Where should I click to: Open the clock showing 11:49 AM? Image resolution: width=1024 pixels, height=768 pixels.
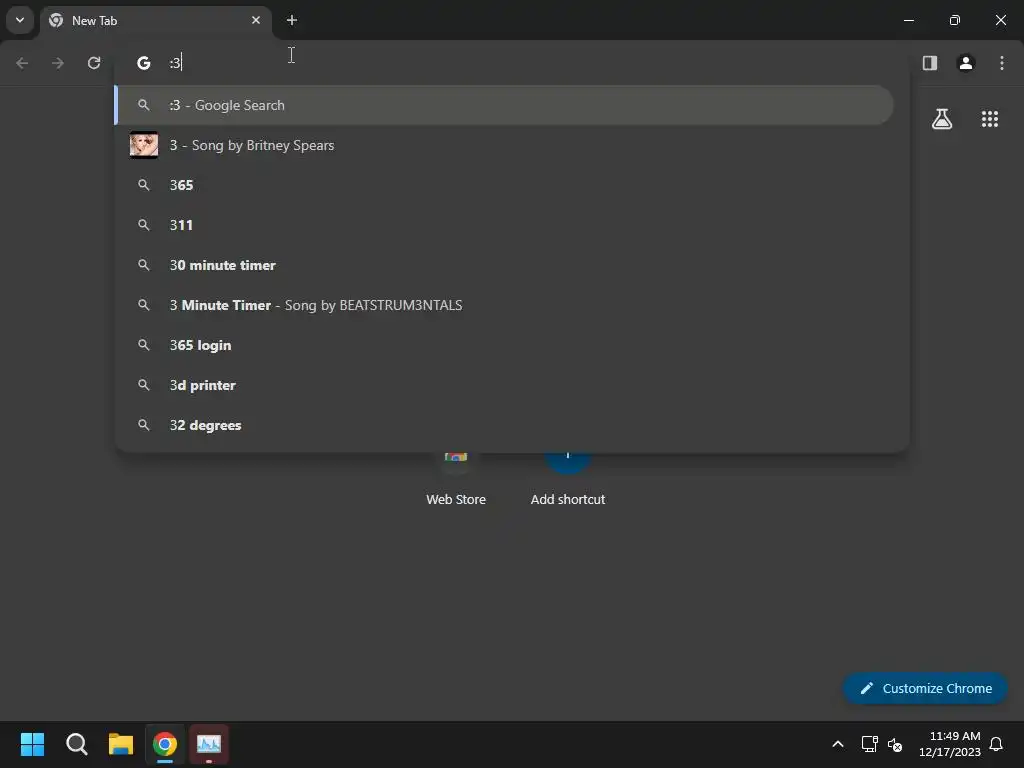pyautogui.click(x=950, y=744)
